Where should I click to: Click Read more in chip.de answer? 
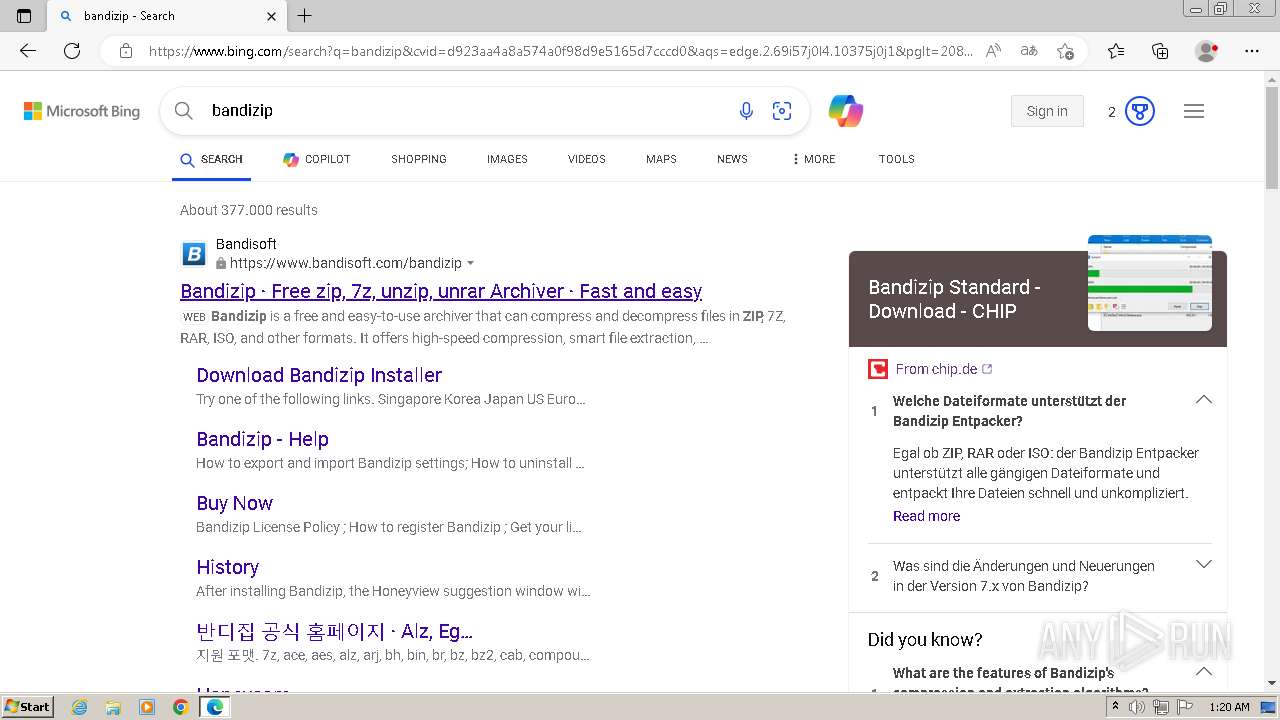coord(926,516)
